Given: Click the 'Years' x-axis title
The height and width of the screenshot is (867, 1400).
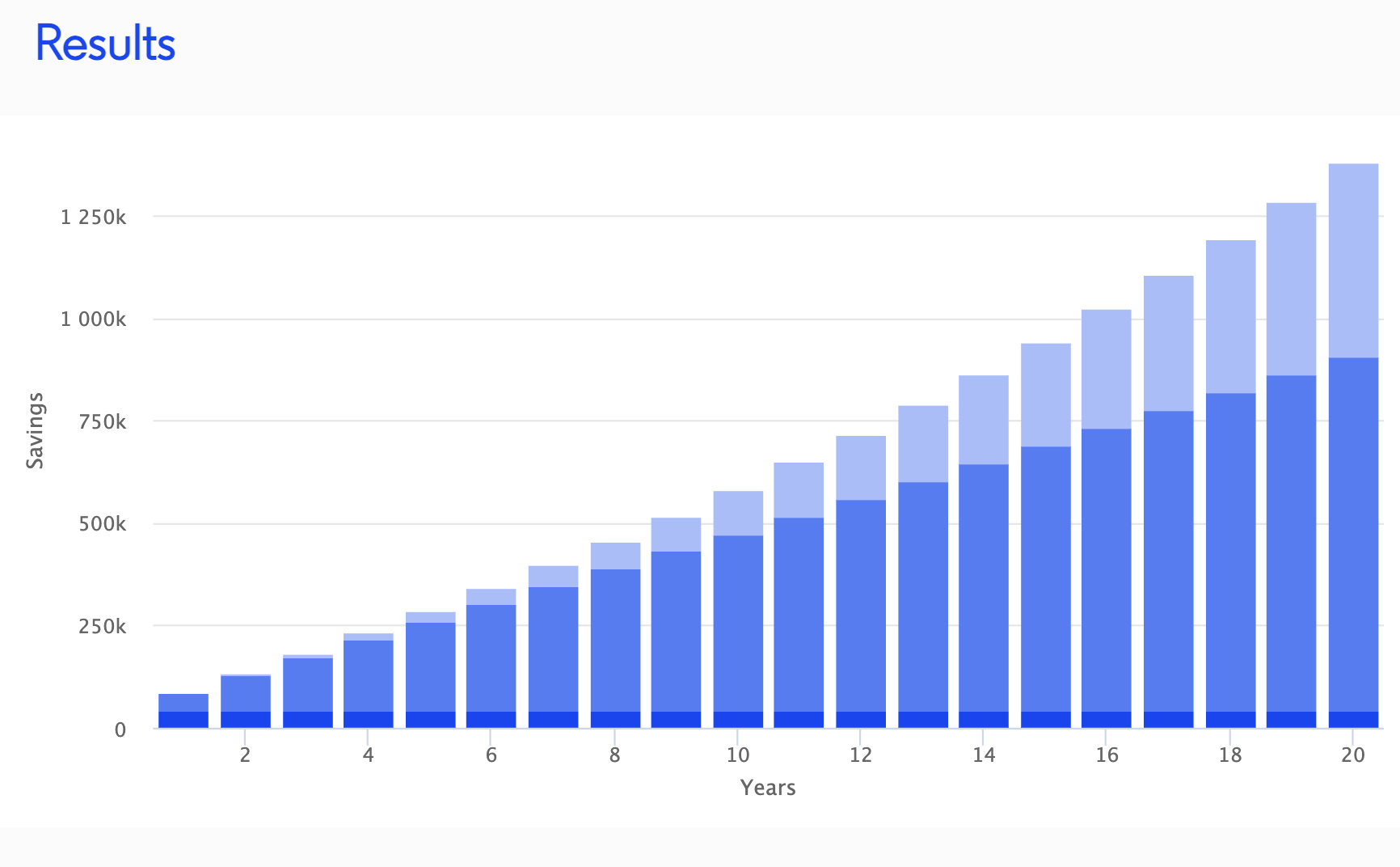Looking at the screenshot, I should (768, 788).
